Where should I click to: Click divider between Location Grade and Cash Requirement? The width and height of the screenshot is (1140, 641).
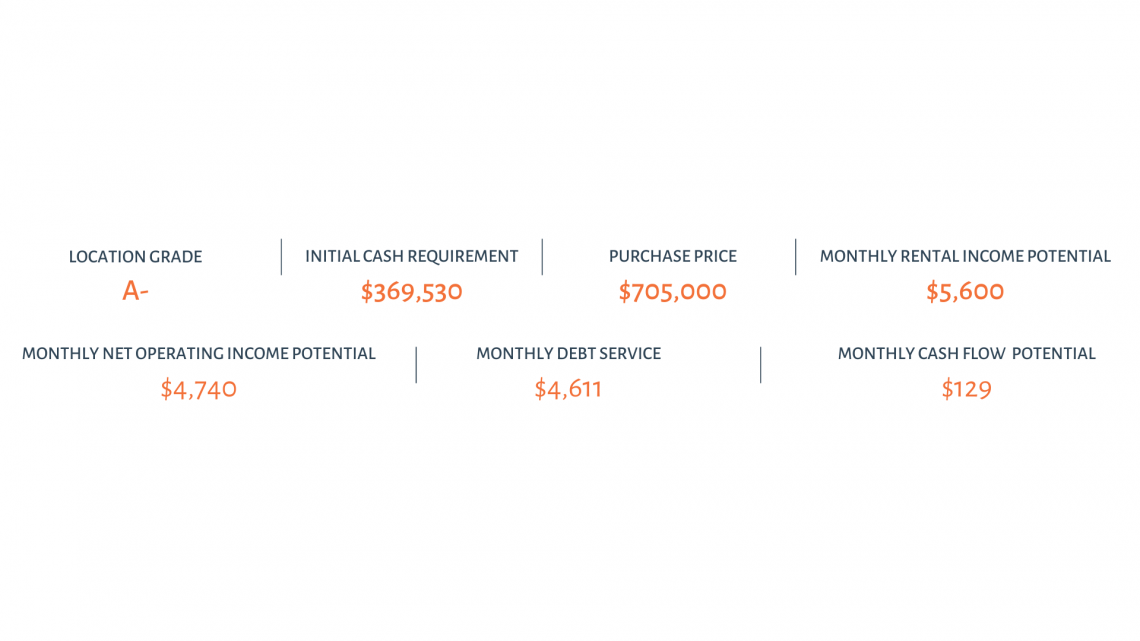pos(281,257)
